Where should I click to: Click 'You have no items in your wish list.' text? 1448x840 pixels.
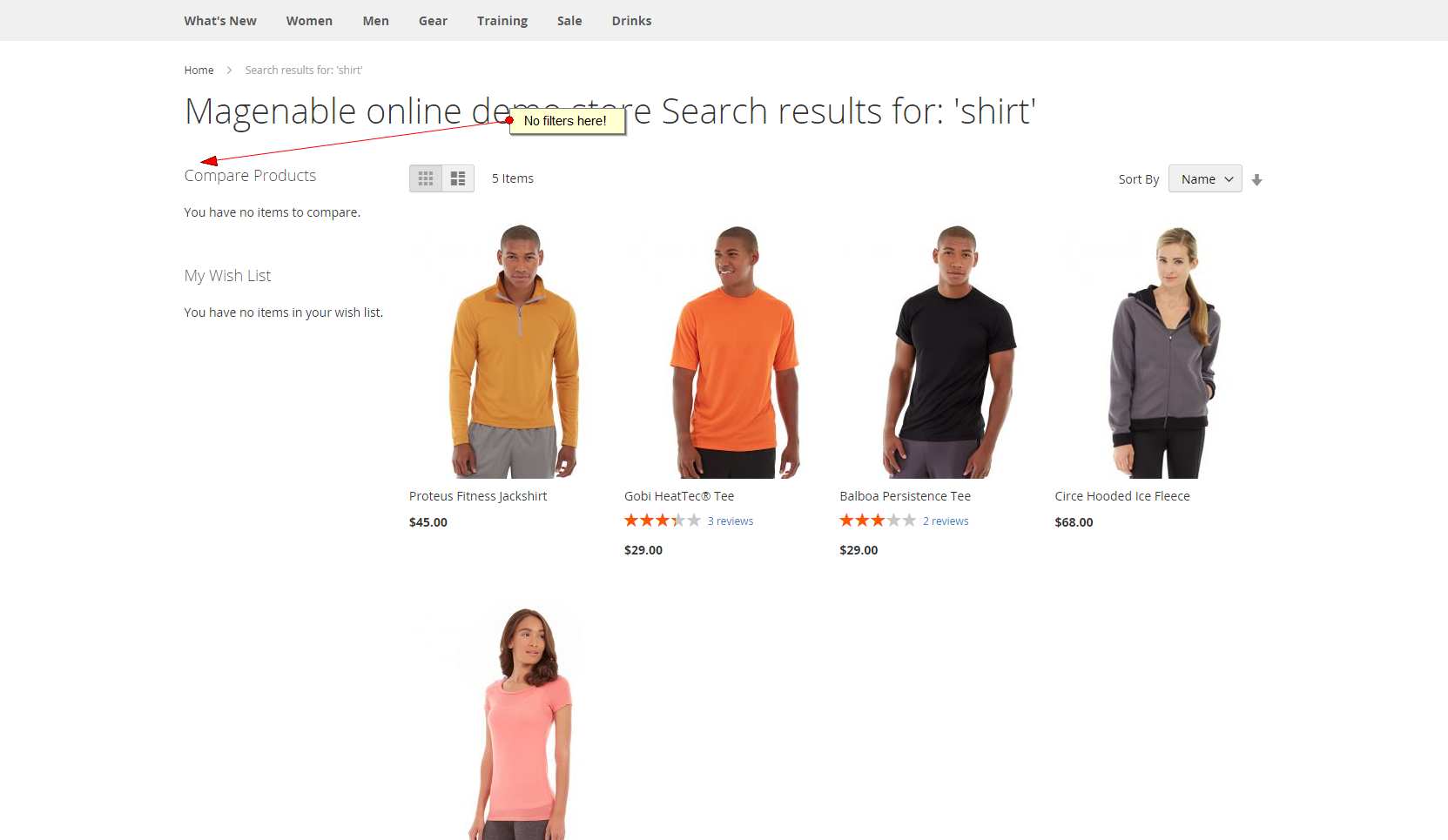(283, 312)
